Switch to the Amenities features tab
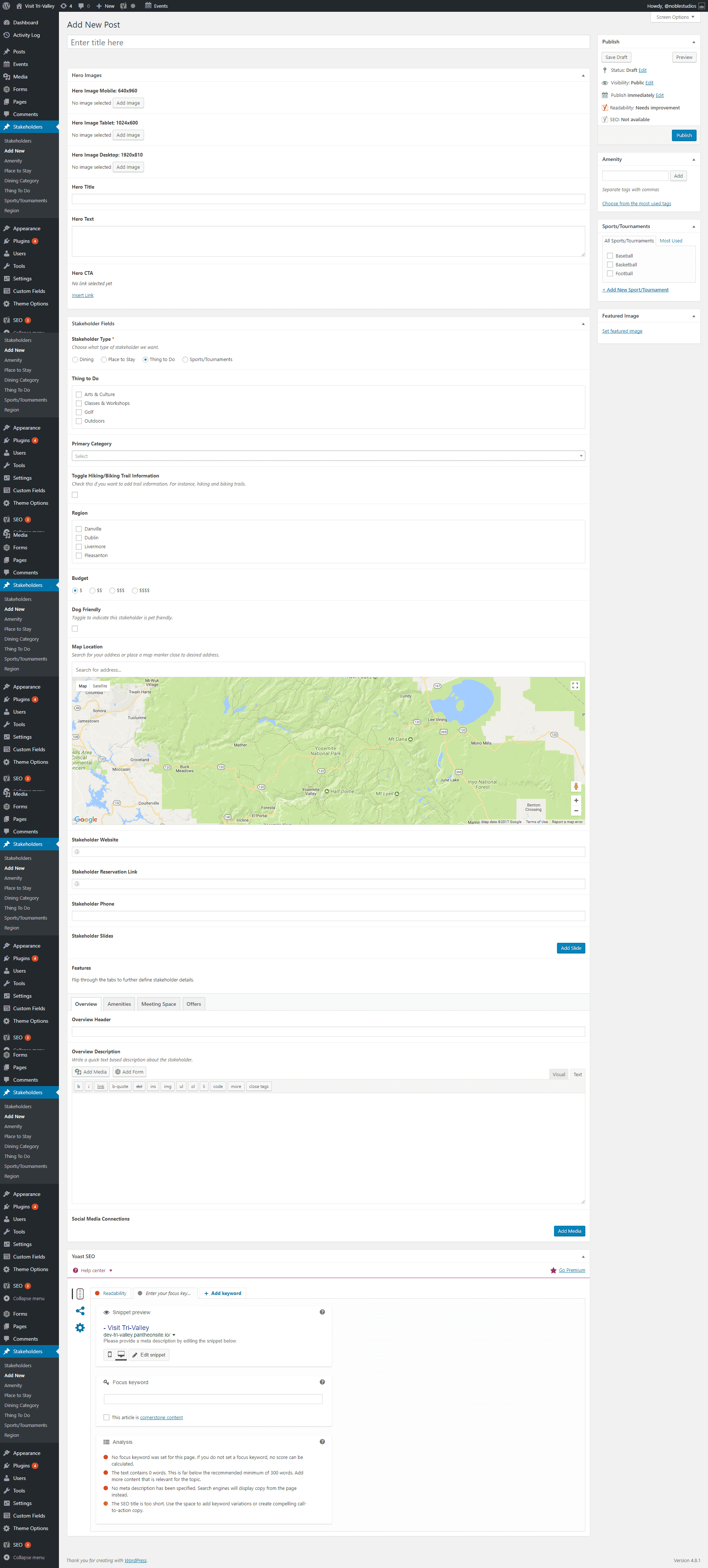This screenshot has height=1568, width=708. point(119,1004)
